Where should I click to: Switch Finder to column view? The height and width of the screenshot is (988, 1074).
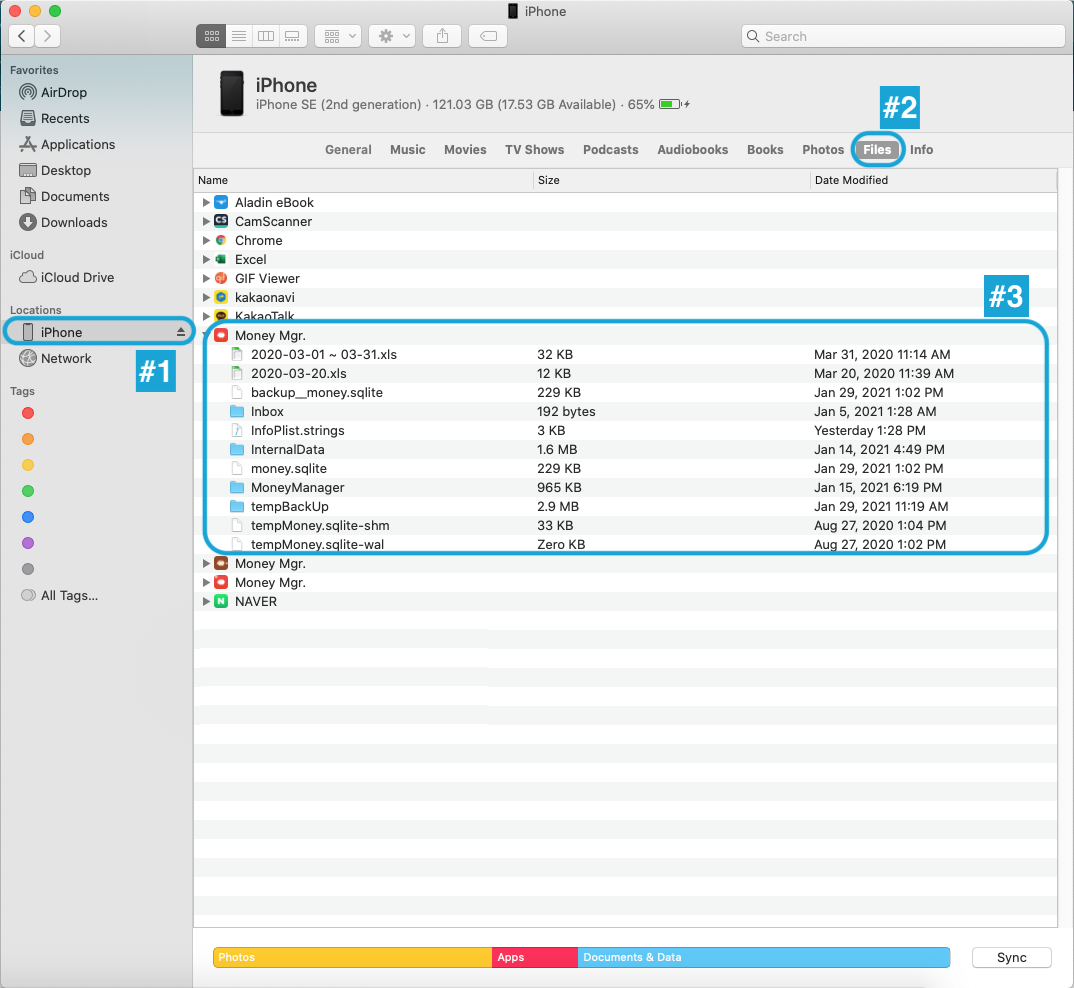click(x=265, y=36)
